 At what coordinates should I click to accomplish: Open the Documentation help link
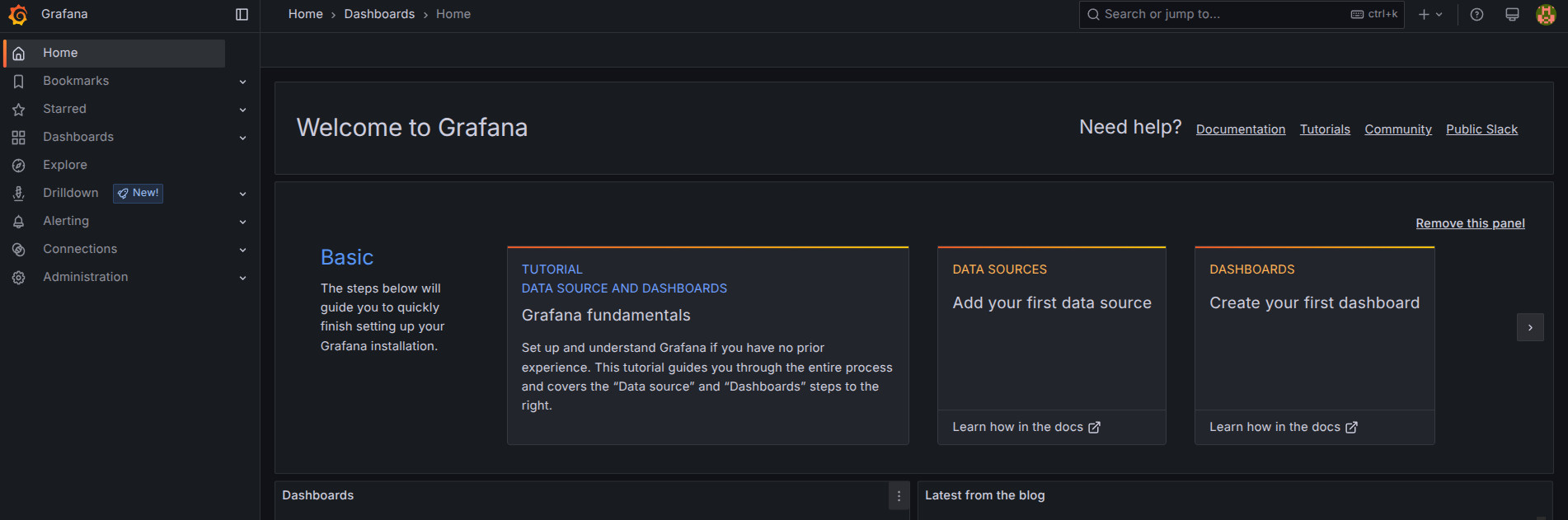pyautogui.click(x=1241, y=129)
